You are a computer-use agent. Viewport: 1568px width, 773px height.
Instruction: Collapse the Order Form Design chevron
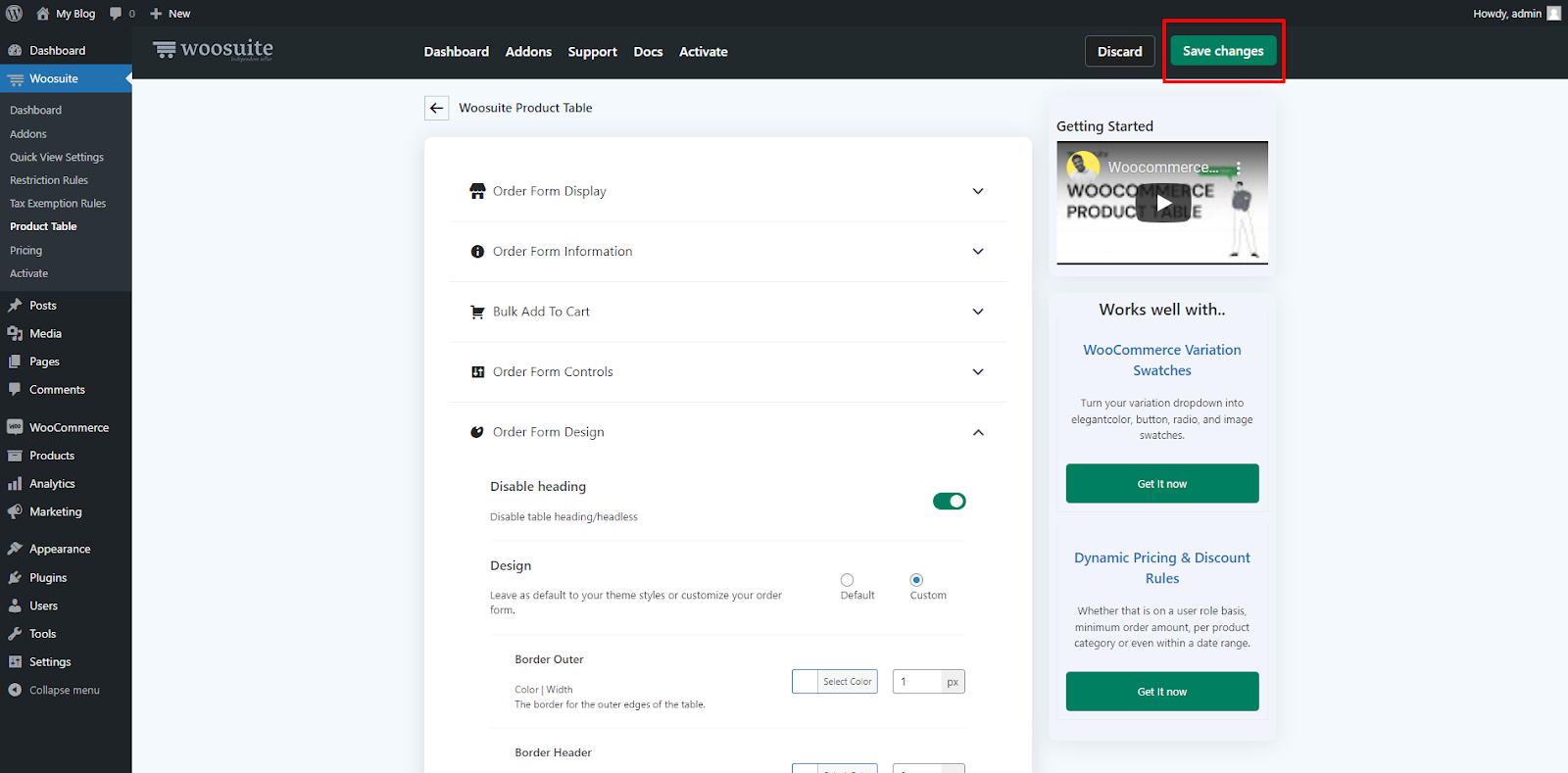coord(978,432)
